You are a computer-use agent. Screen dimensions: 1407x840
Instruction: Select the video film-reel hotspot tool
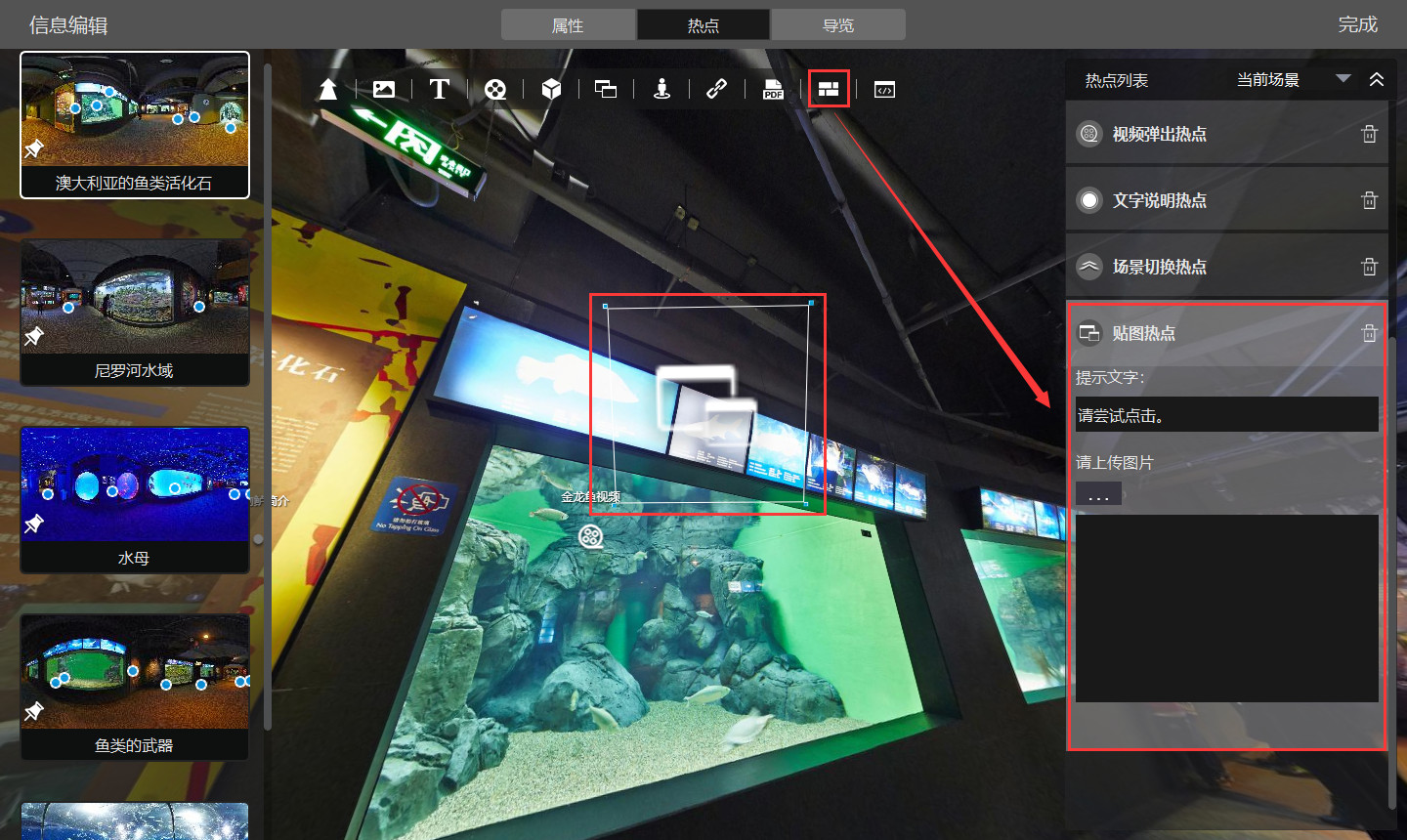(x=495, y=90)
